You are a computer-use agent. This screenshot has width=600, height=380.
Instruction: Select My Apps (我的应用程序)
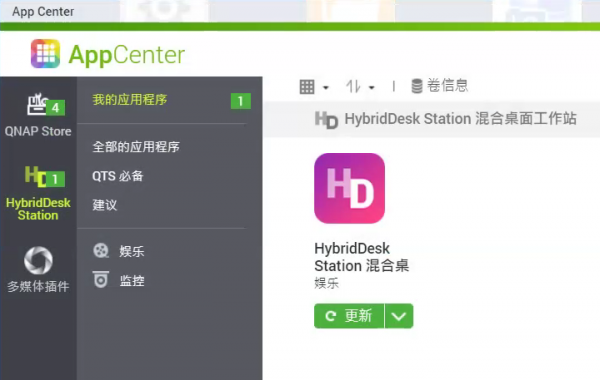click(x=130, y=100)
